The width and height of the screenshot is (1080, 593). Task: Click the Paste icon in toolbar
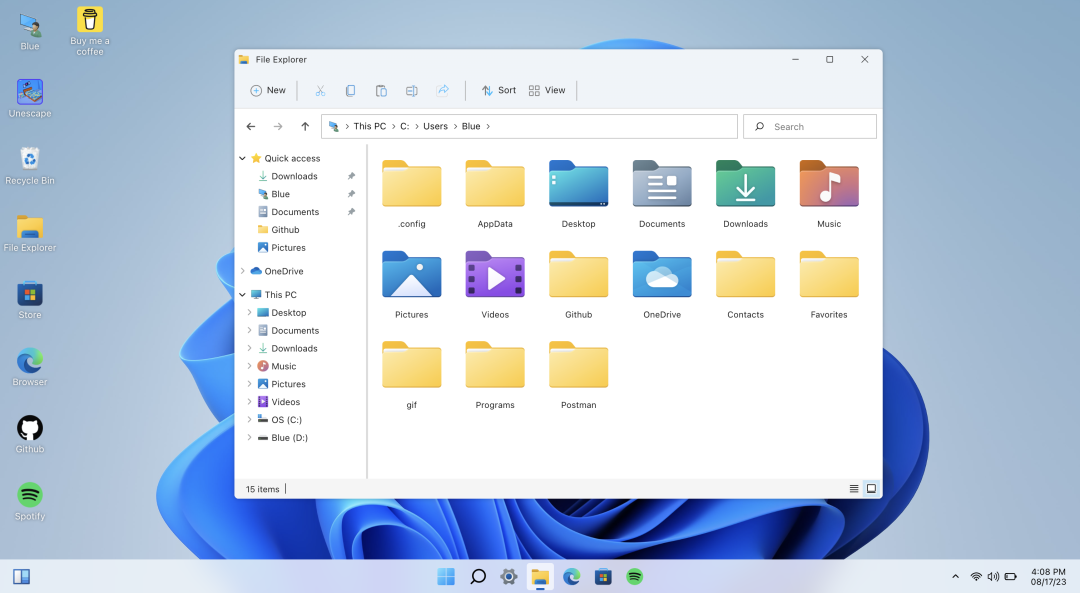tap(381, 90)
